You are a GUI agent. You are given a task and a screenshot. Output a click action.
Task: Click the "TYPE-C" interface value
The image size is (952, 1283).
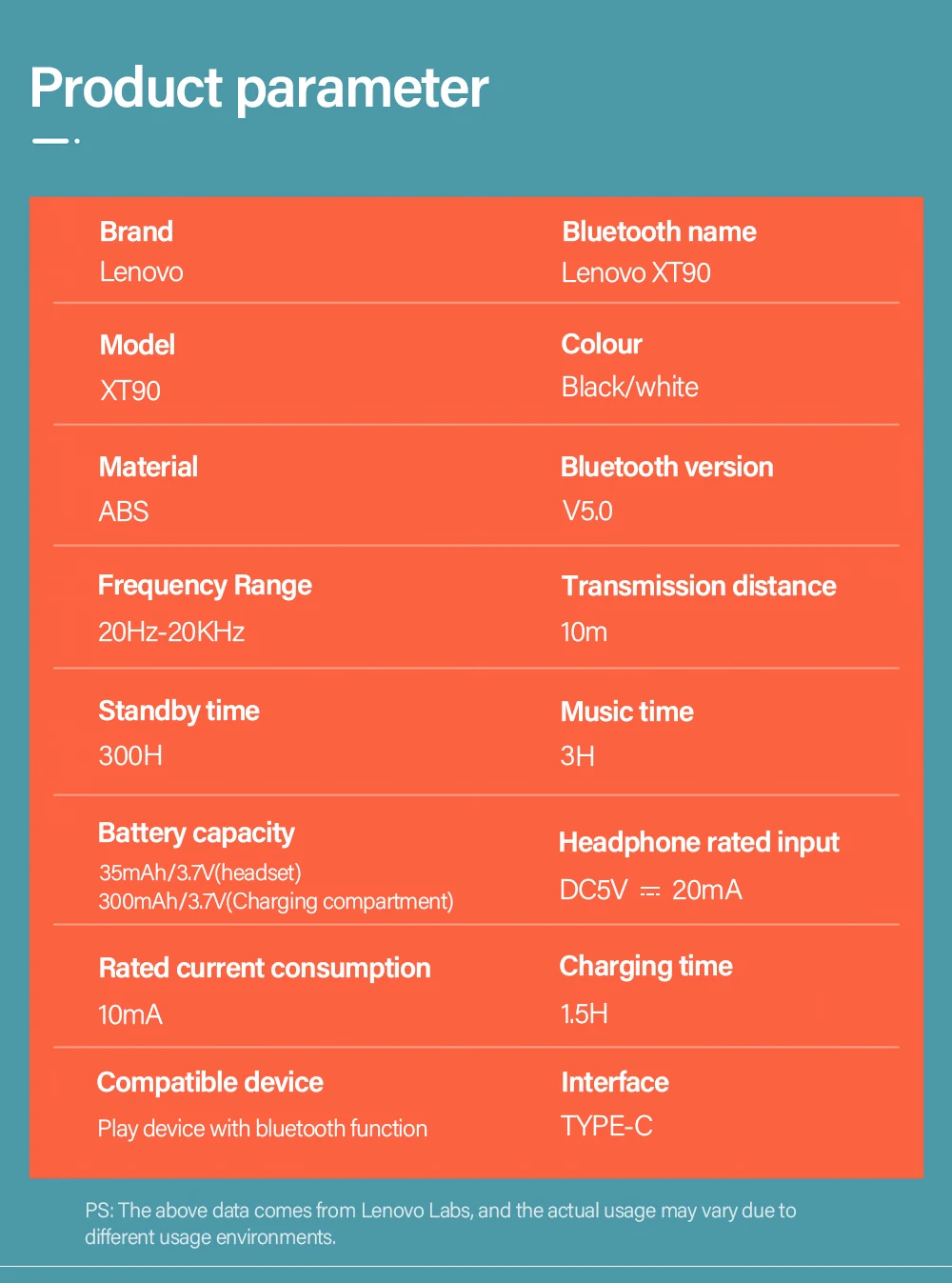pos(606,1126)
